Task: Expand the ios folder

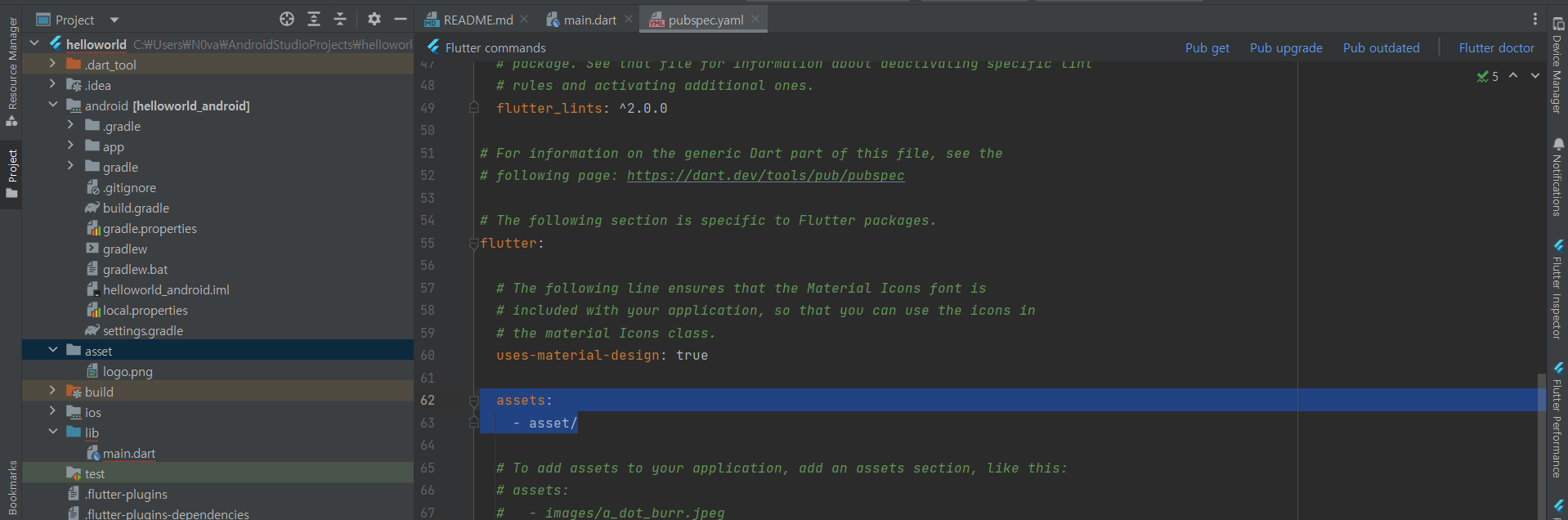Action: [x=52, y=410]
